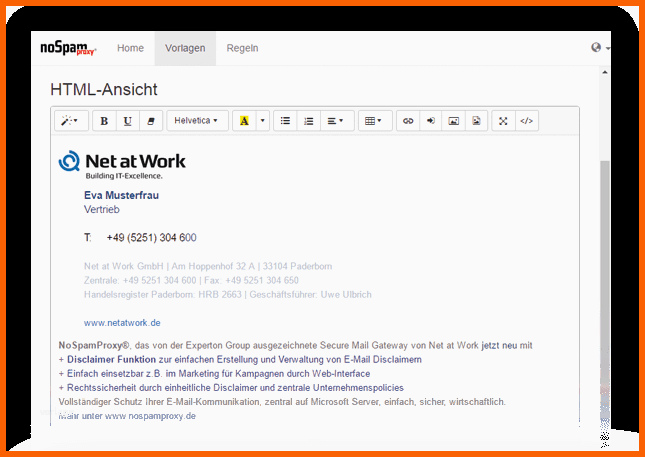Click the eraser remove-format icon
This screenshot has height=457, width=645.
point(151,121)
